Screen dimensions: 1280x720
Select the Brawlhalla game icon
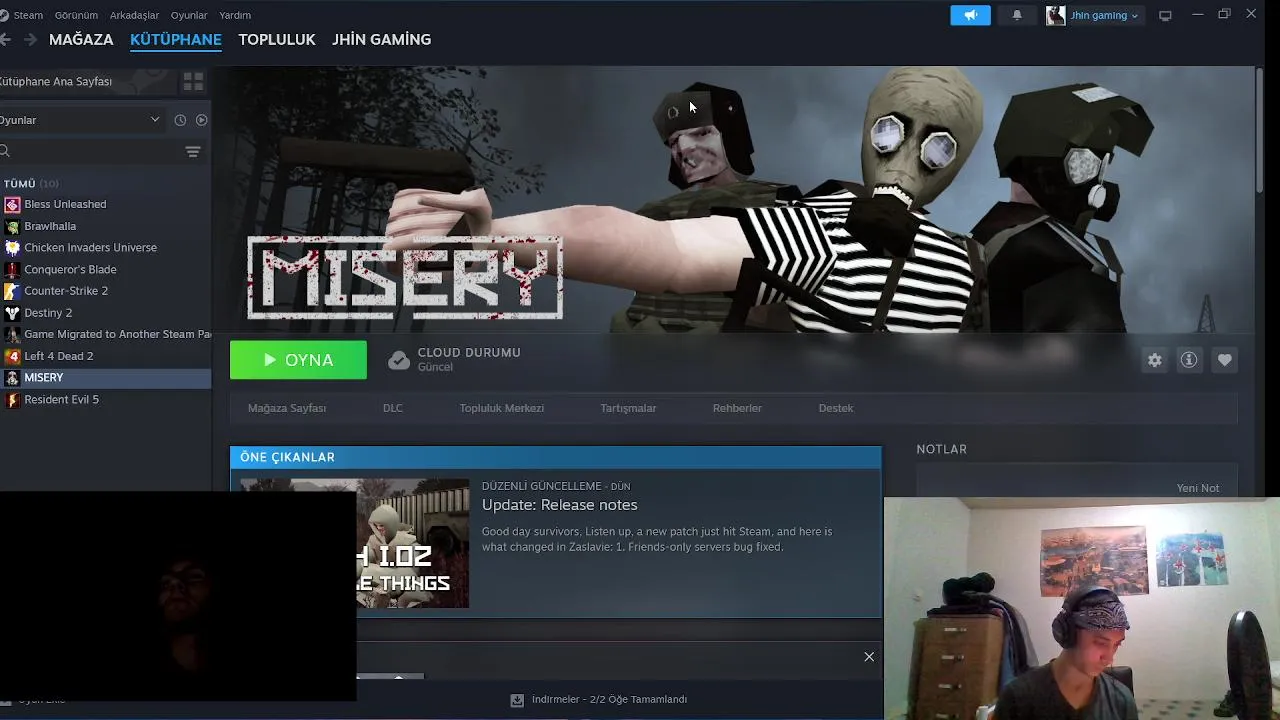click(12, 226)
